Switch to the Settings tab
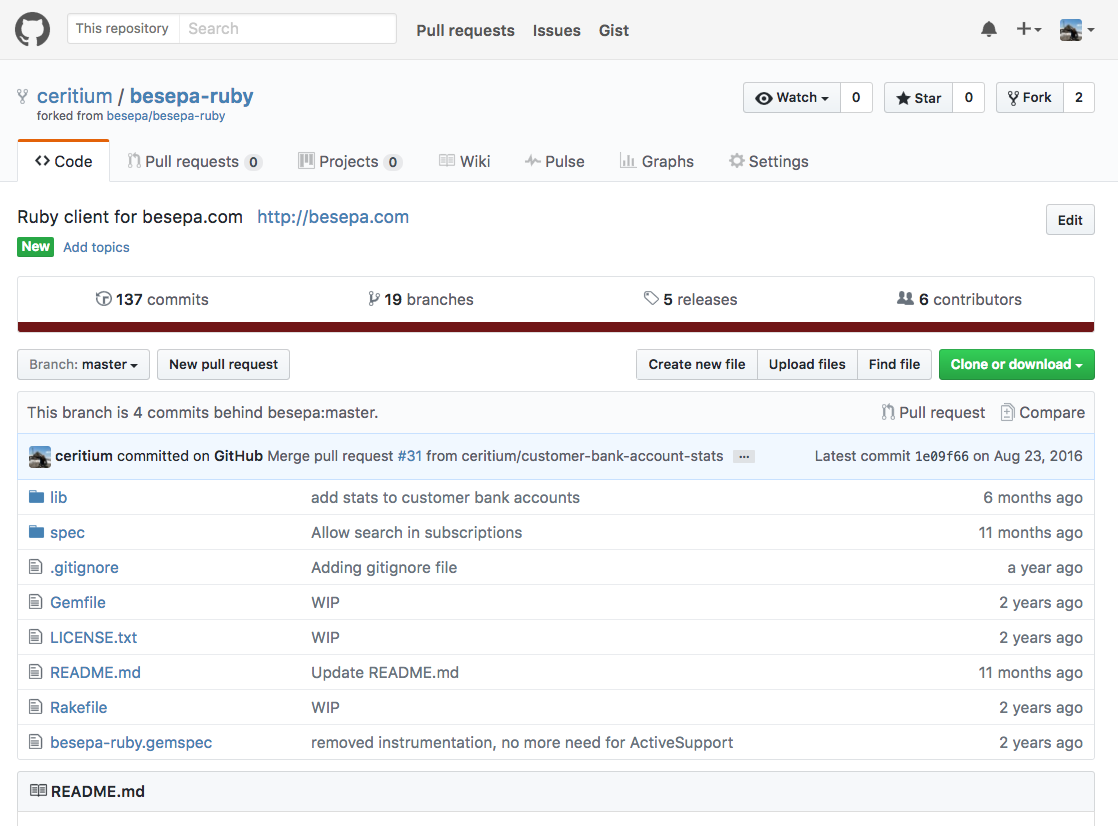The image size is (1118, 826). point(768,161)
